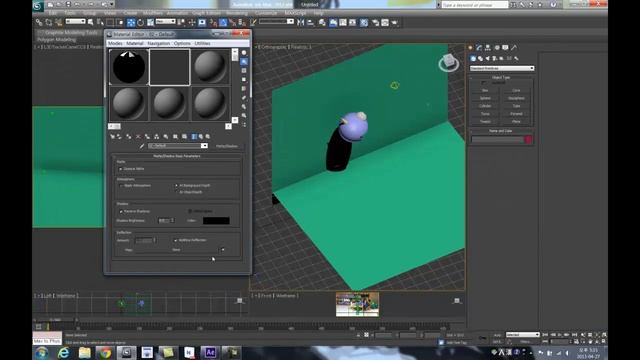The height and width of the screenshot is (360, 640).
Task: Open Material Editor Modes menu
Action: pyautogui.click(x=115, y=43)
